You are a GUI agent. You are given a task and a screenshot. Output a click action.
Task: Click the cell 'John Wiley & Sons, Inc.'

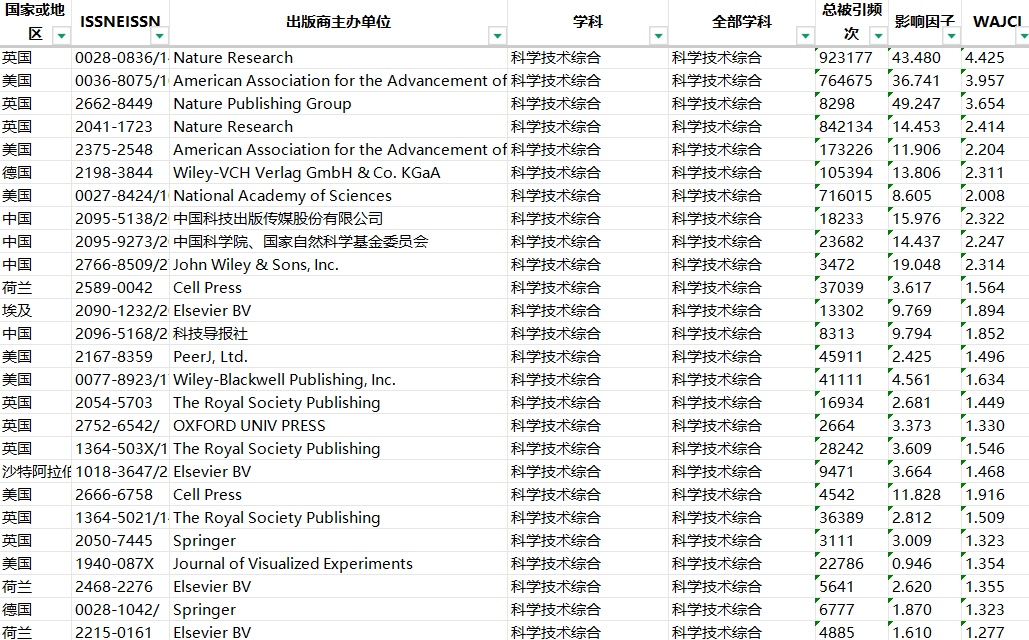pyautogui.click(x=339, y=265)
